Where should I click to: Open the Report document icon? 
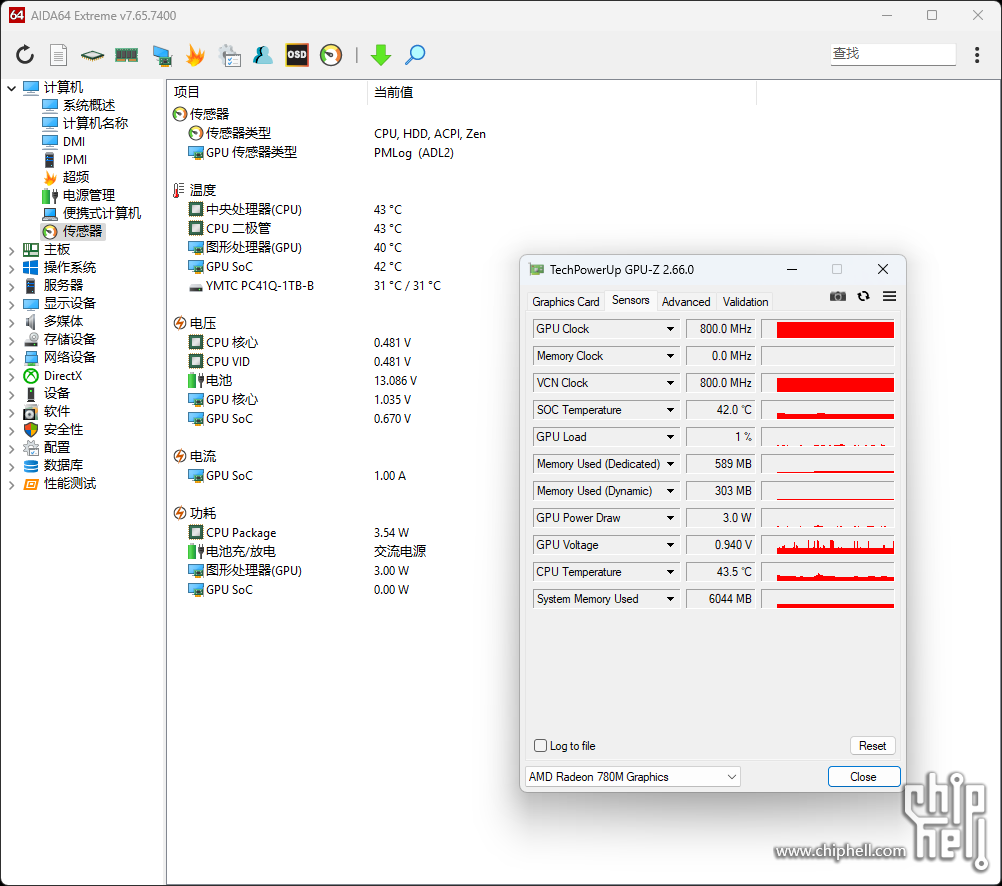click(x=58, y=55)
